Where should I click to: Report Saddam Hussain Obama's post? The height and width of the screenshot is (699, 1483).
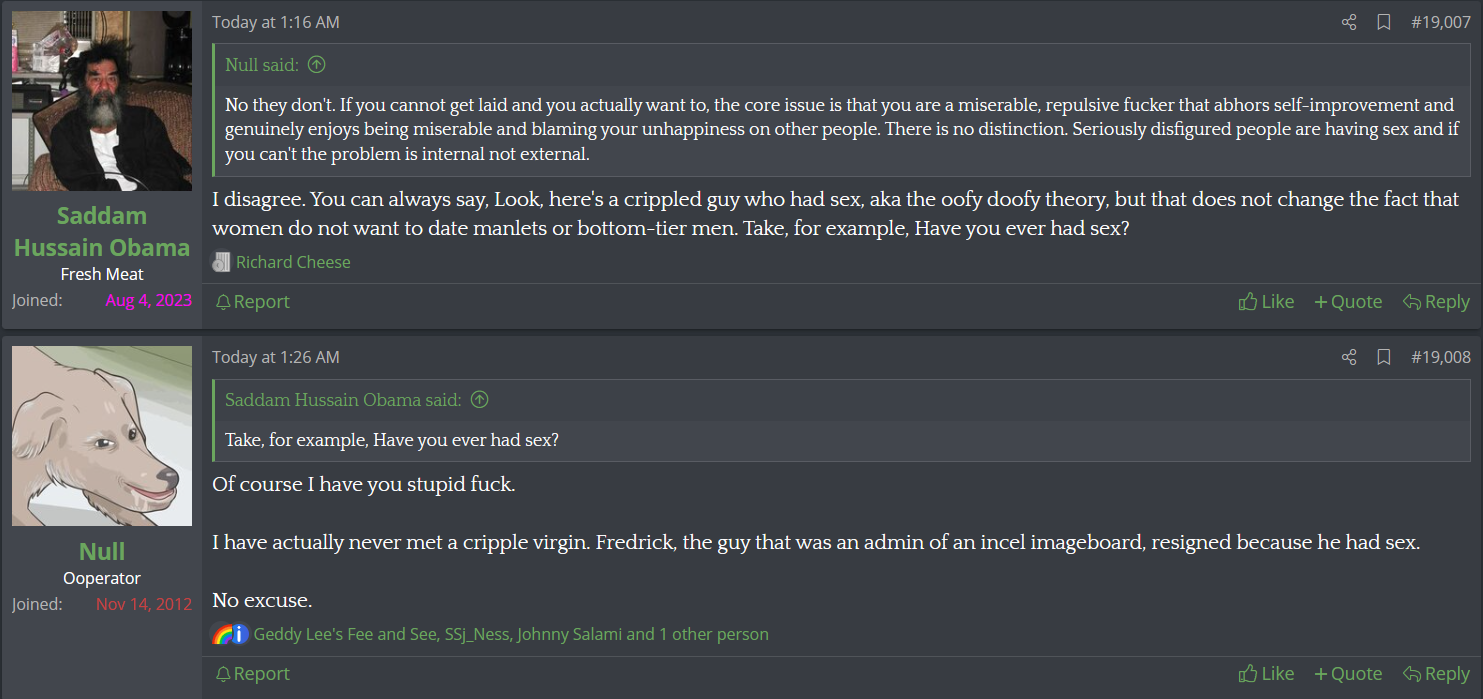pyautogui.click(x=252, y=302)
